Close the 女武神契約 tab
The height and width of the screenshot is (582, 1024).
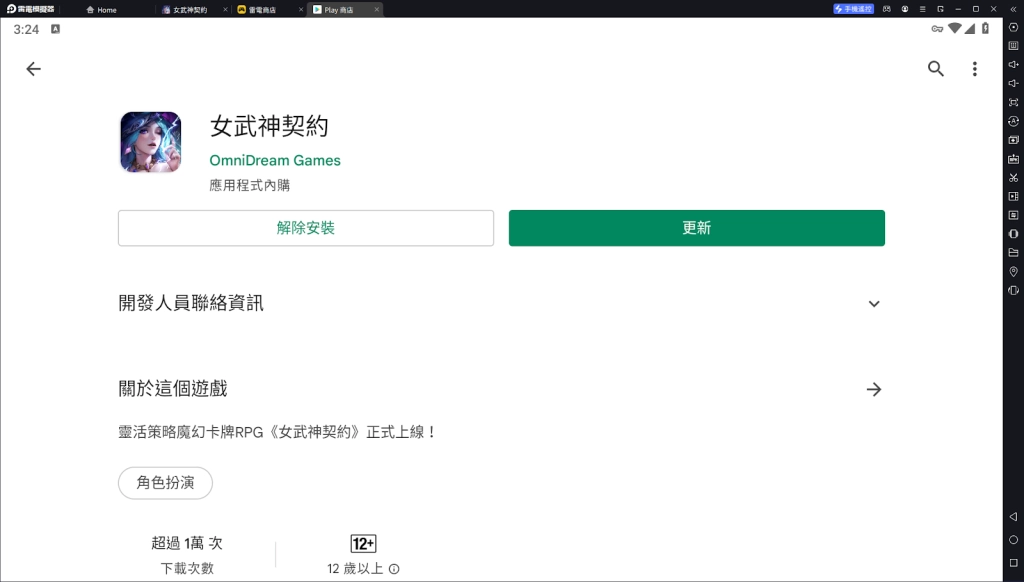[225, 10]
